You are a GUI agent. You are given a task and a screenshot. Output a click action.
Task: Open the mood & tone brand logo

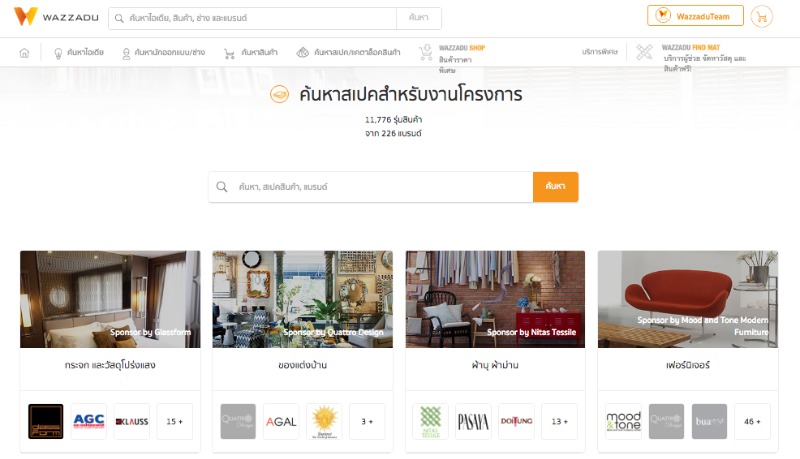[623, 421]
